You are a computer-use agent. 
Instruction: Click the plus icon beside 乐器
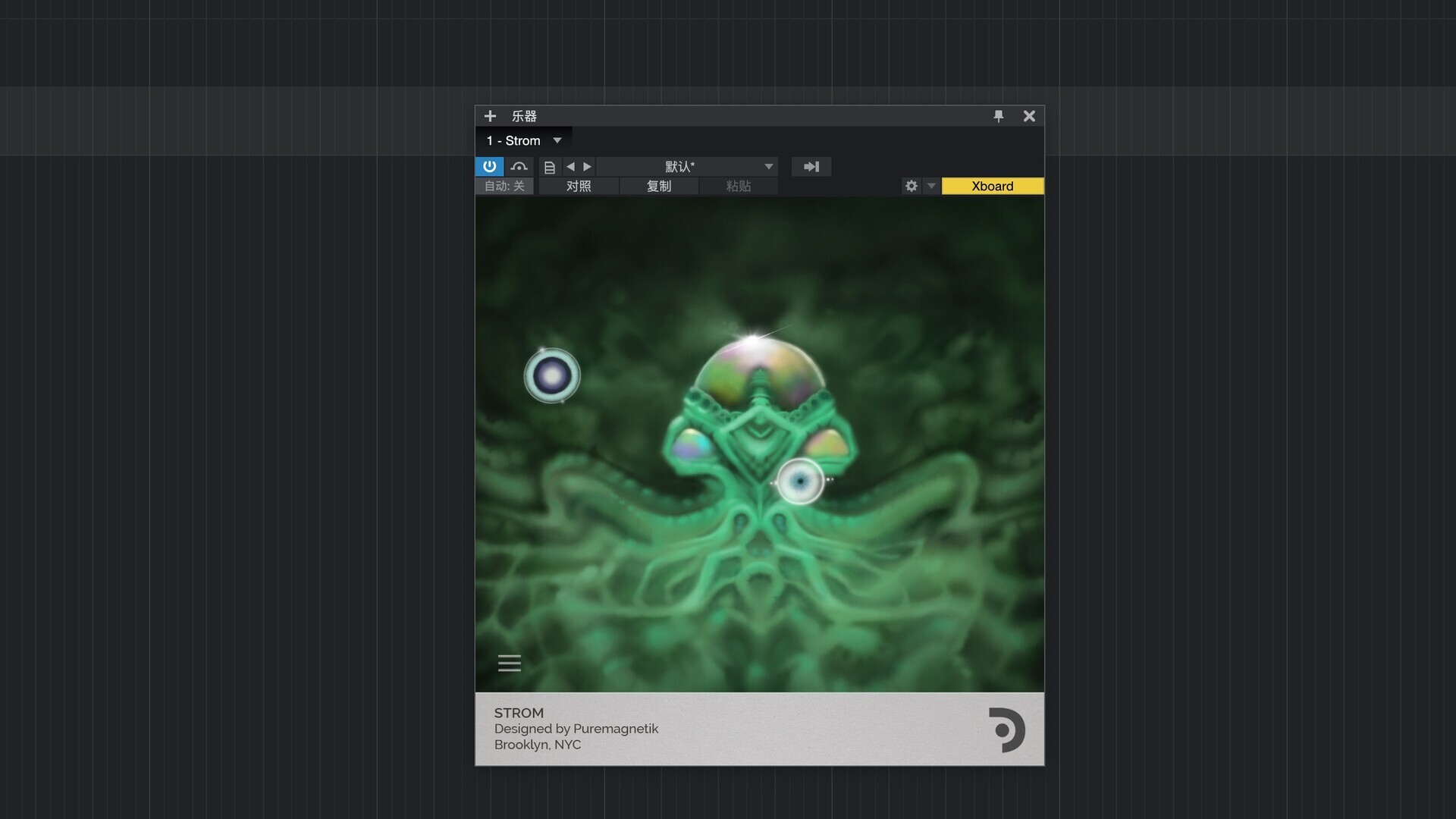point(490,116)
